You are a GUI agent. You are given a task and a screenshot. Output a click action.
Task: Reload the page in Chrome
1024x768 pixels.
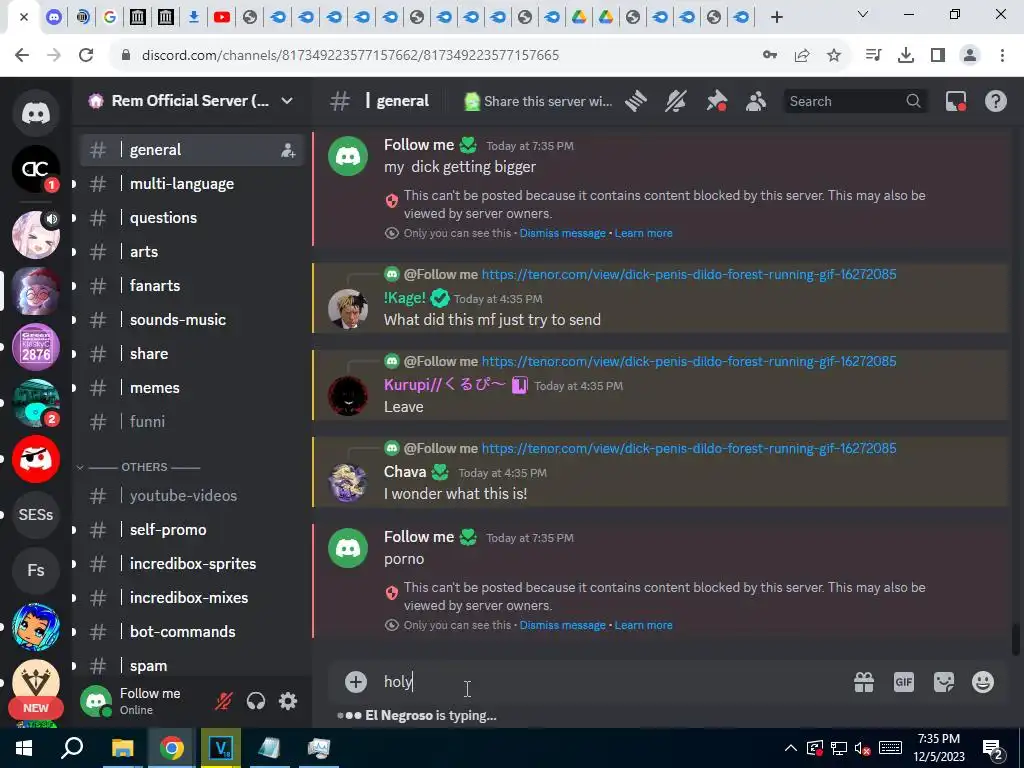coord(86,55)
